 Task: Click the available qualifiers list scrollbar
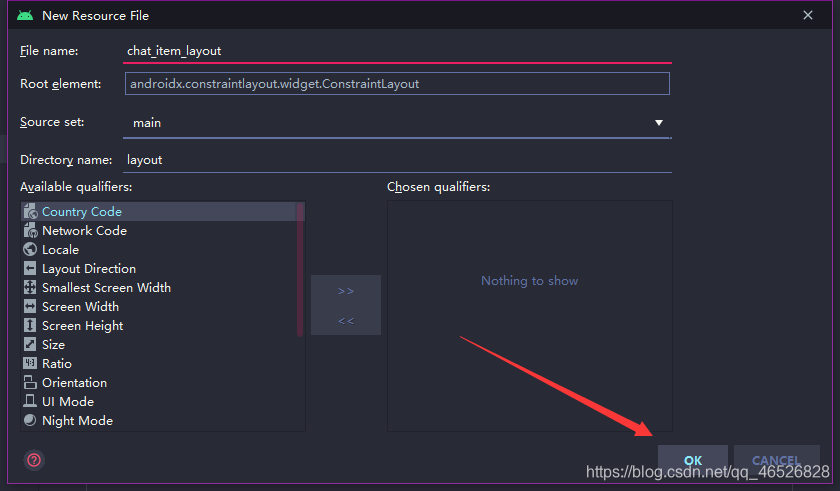(300, 269)
